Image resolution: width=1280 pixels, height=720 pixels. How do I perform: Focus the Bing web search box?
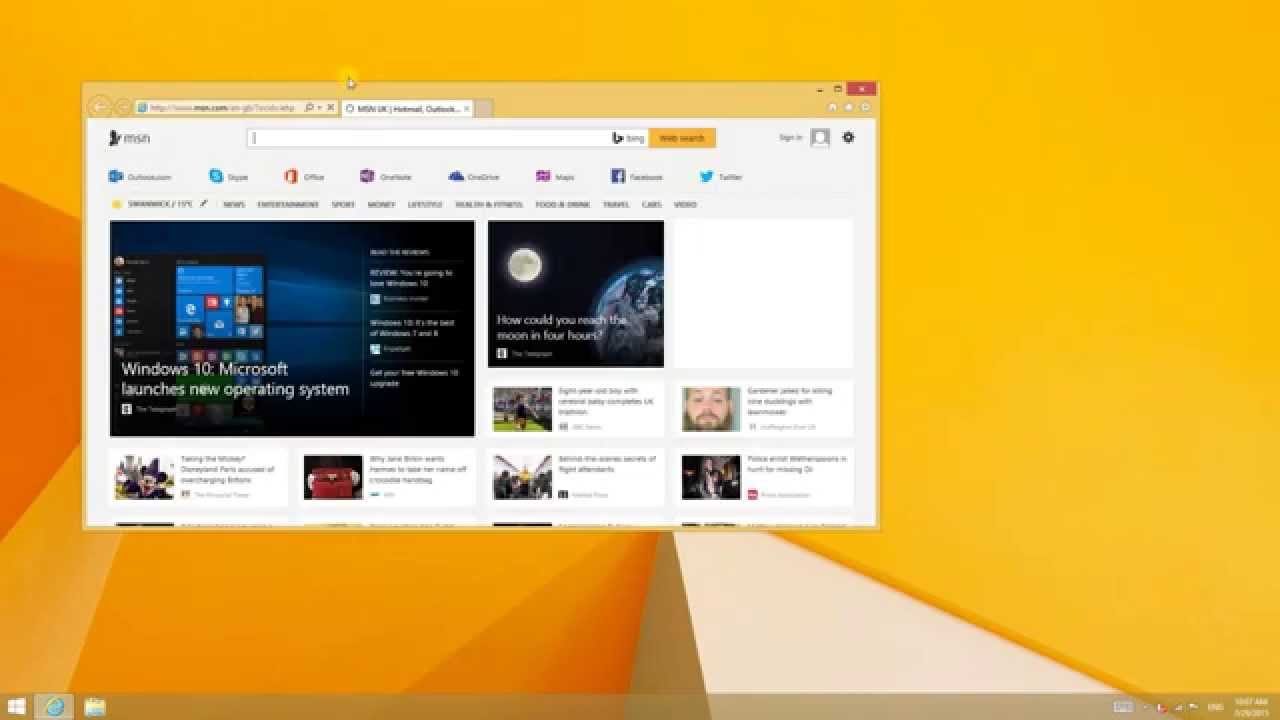pyautogui.click(x=428, y=138)
